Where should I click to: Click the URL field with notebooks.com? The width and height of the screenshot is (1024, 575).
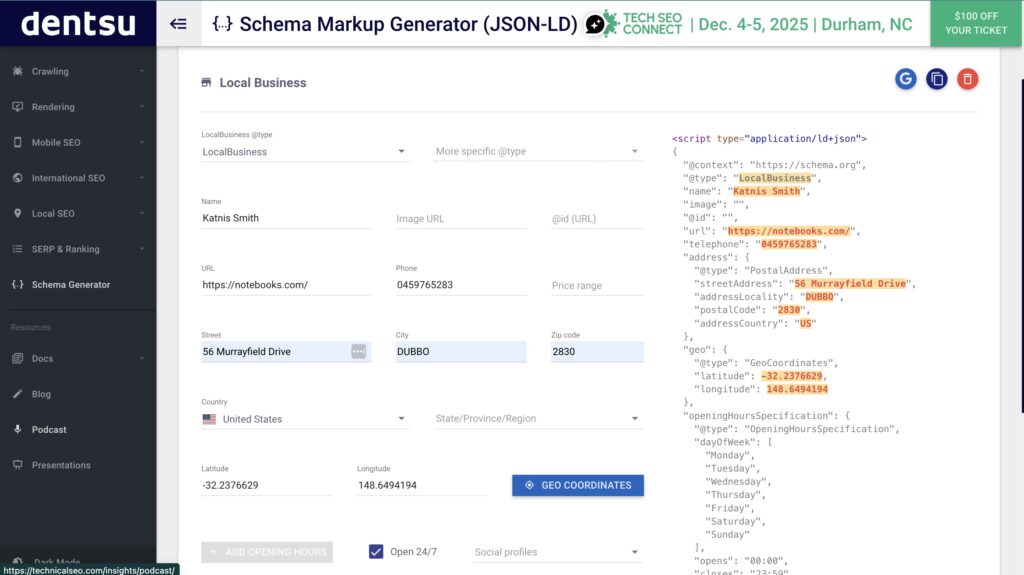[286, 285]
